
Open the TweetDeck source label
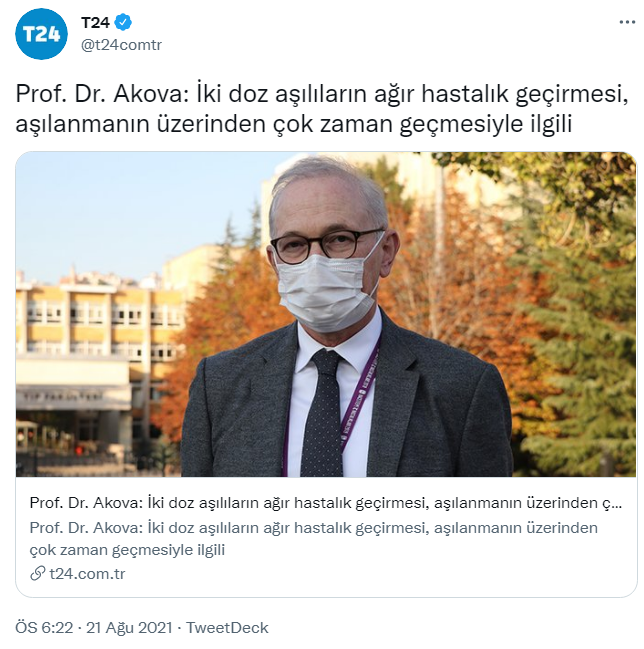coord(227,628)
